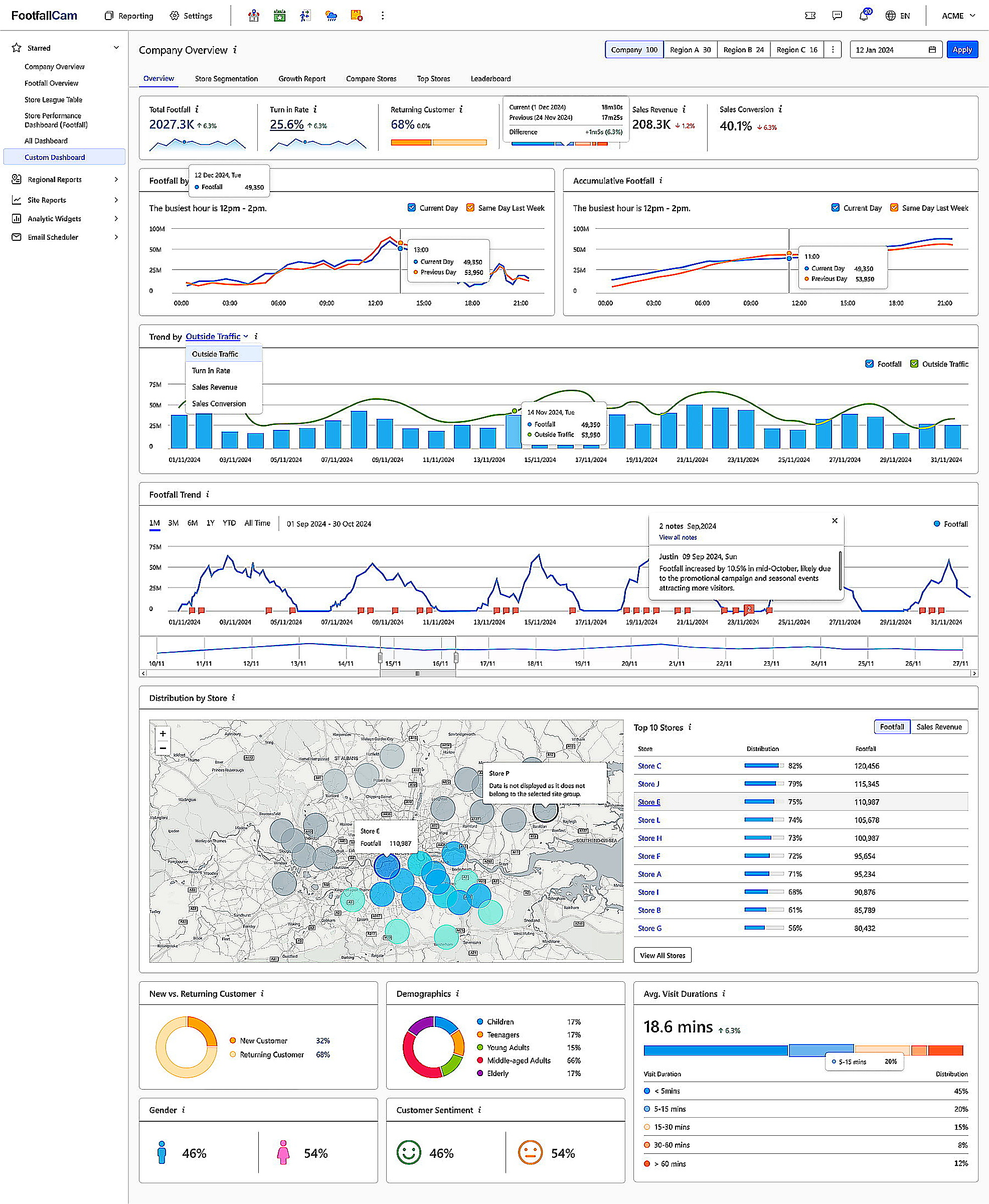This screenshot has height=1204, width=989.
Task: Click the Company Overview info icon
Action: (x=235, y=50)
